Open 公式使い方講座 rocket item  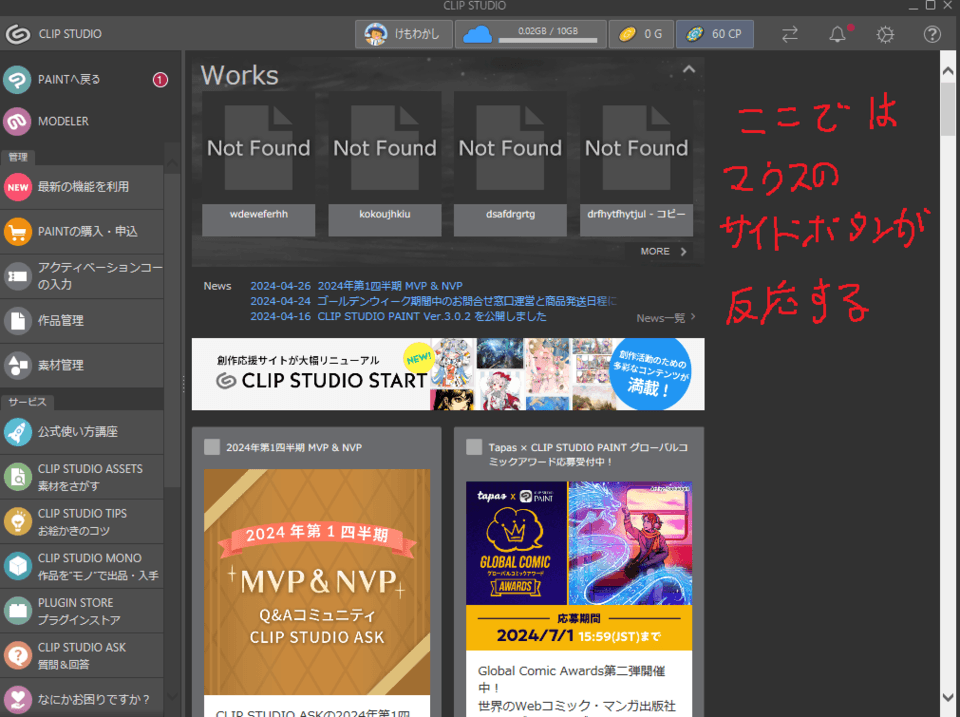pos(82,432)
